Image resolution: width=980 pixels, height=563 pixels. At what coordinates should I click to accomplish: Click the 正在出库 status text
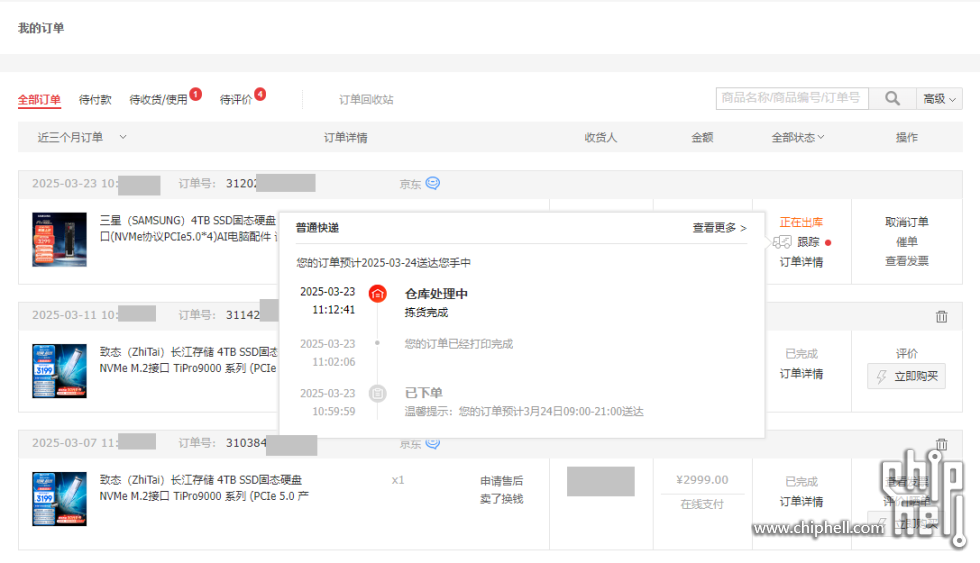[x=801, y=222]
